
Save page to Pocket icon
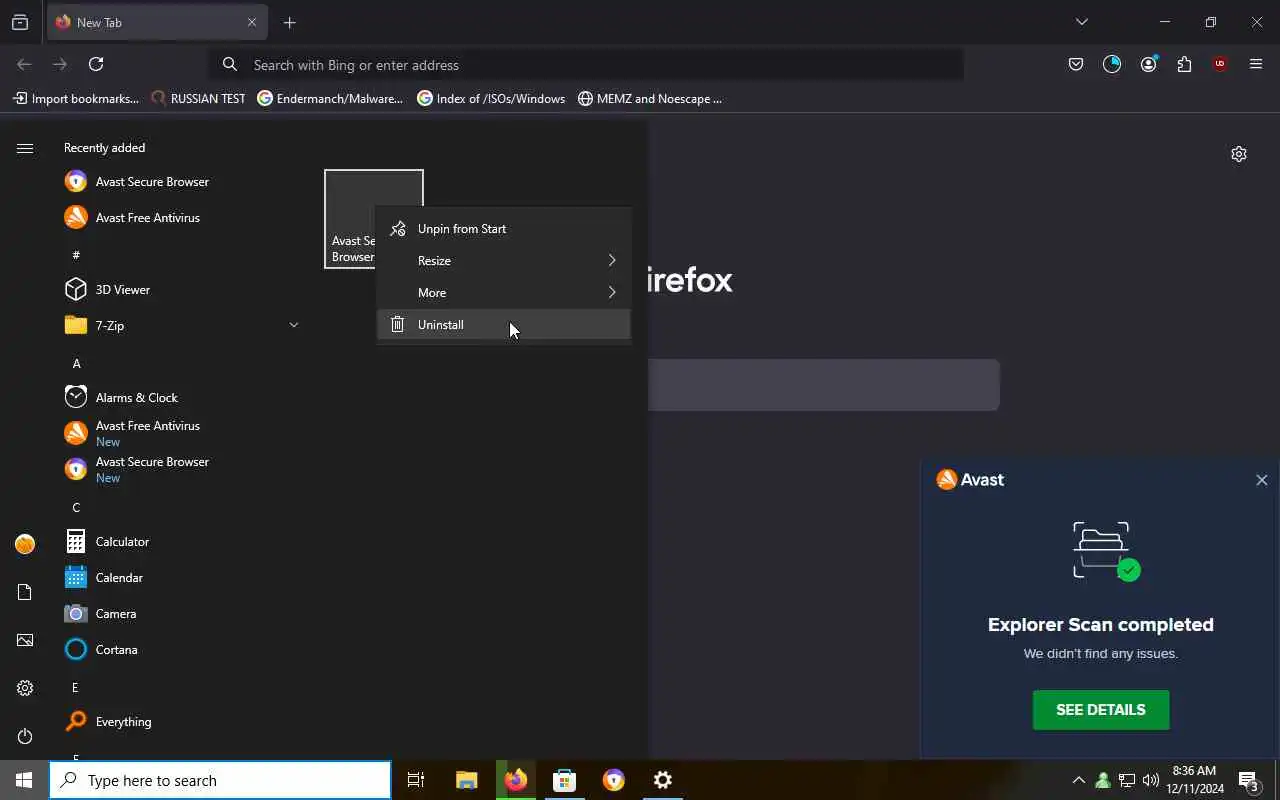[1076, 64]
